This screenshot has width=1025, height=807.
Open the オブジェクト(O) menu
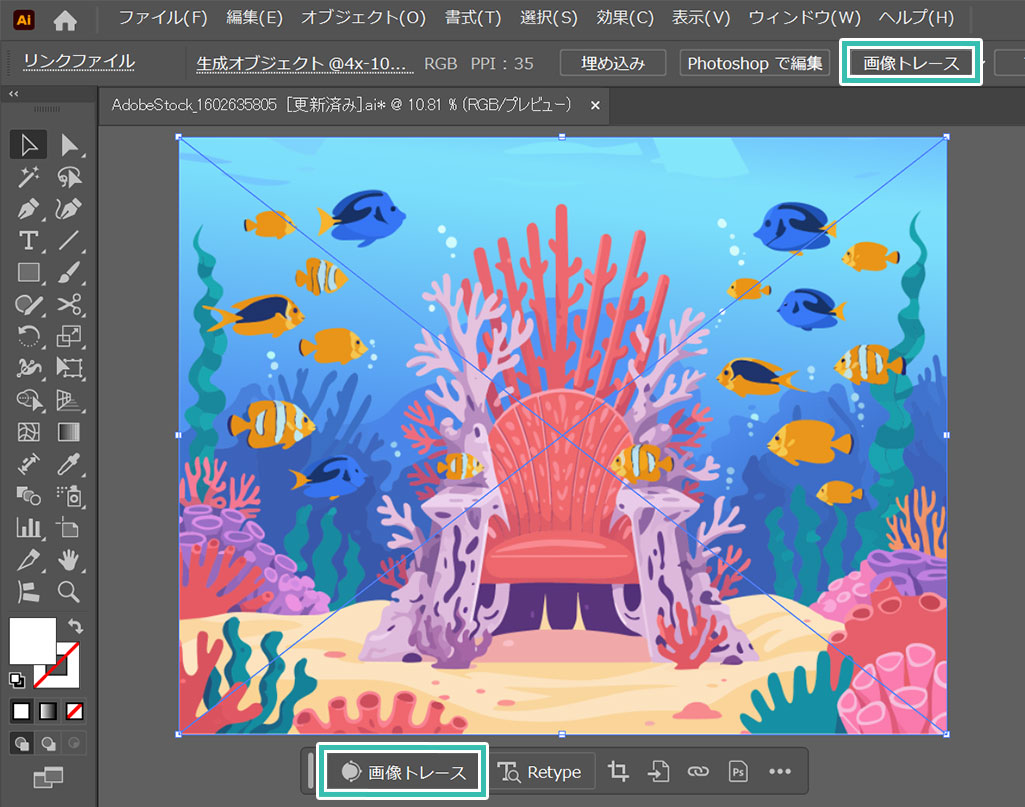(x=363, y=18)
